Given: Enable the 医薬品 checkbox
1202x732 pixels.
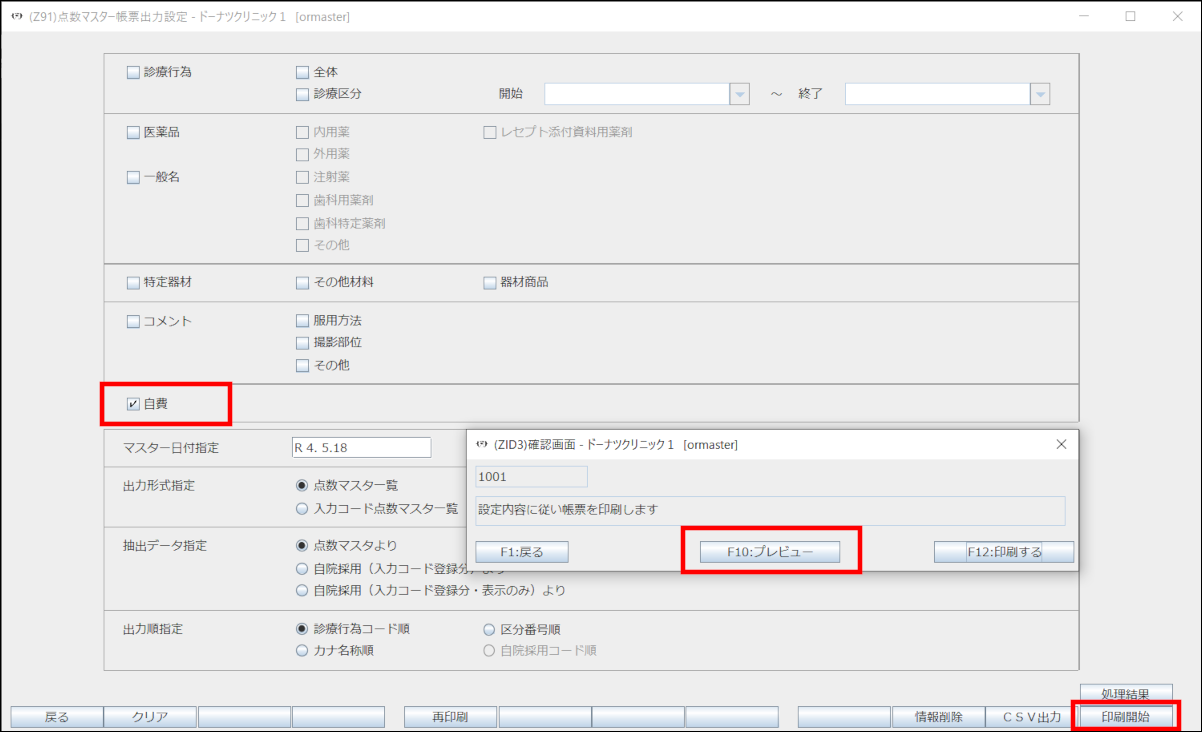Looking at the screenshot, I should click(134, 132).
